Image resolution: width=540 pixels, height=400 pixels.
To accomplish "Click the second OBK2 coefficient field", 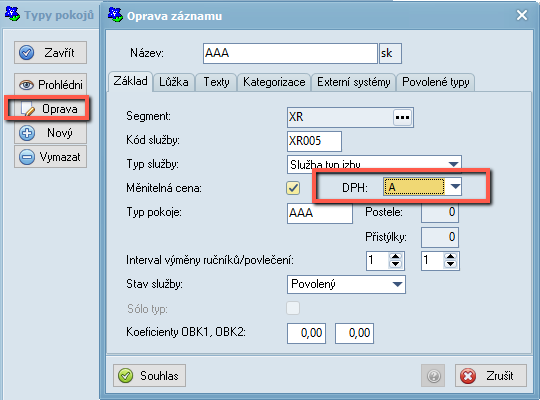I will pyautogui.click(x=354, y=333).
